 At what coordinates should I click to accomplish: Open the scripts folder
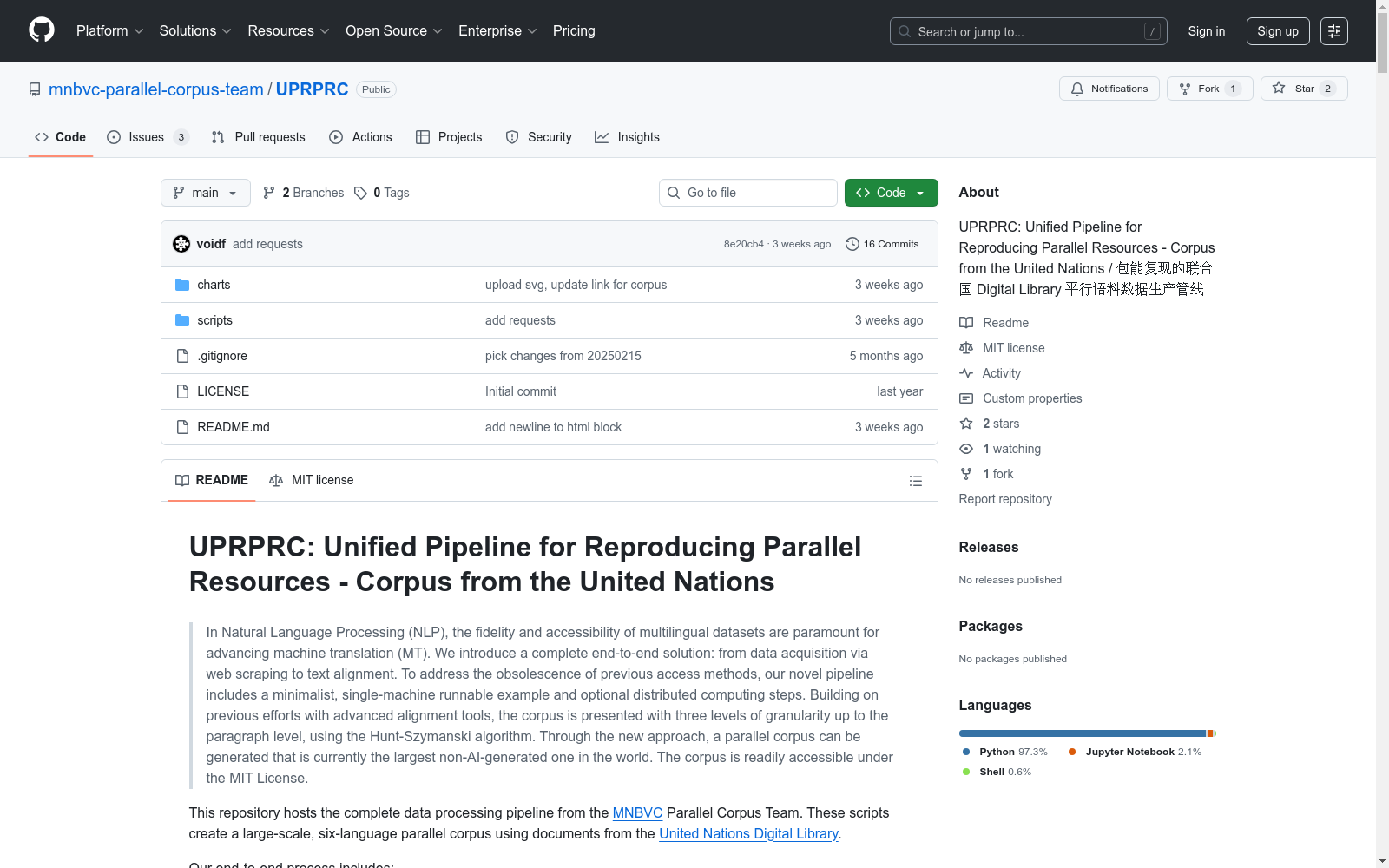pos(214,320)
